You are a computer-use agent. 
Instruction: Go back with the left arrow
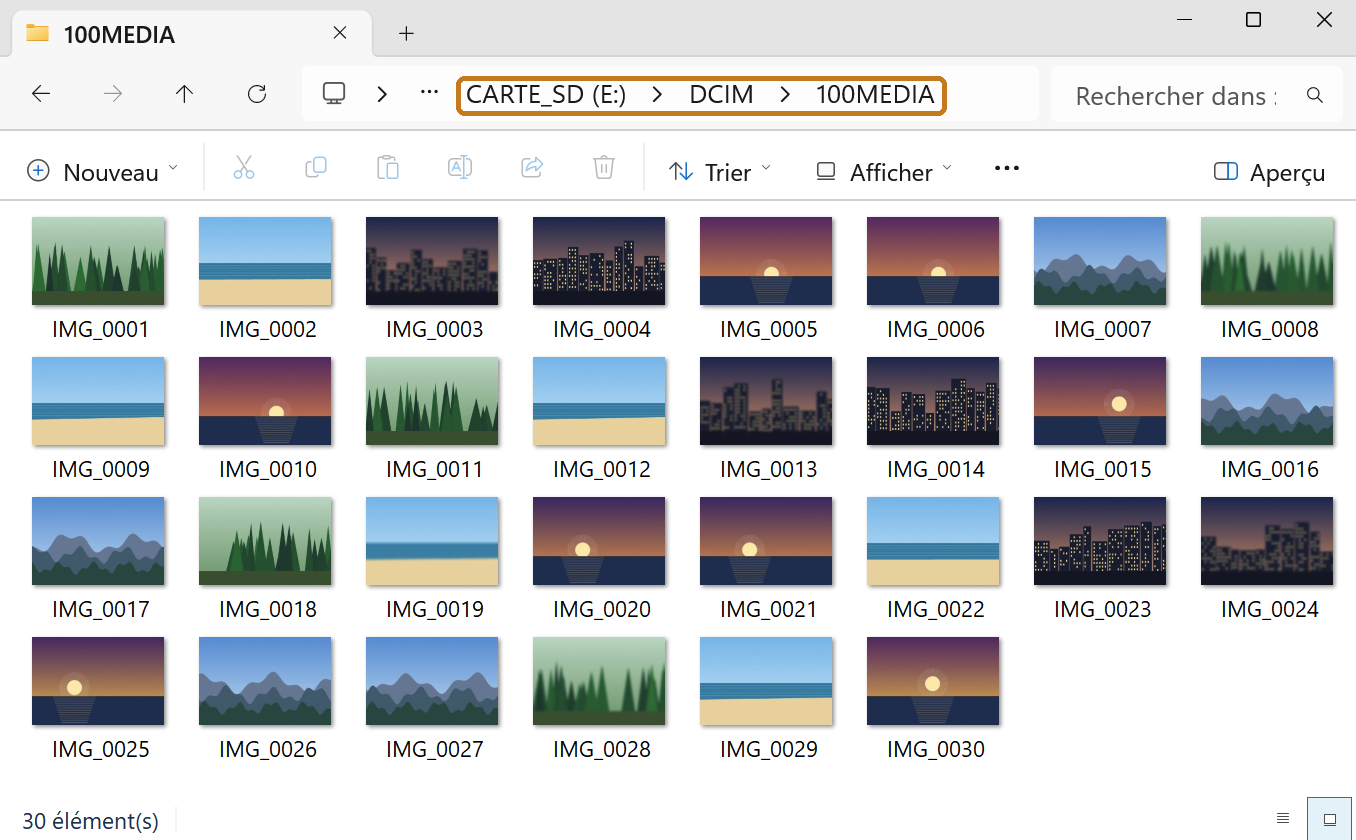40,94
